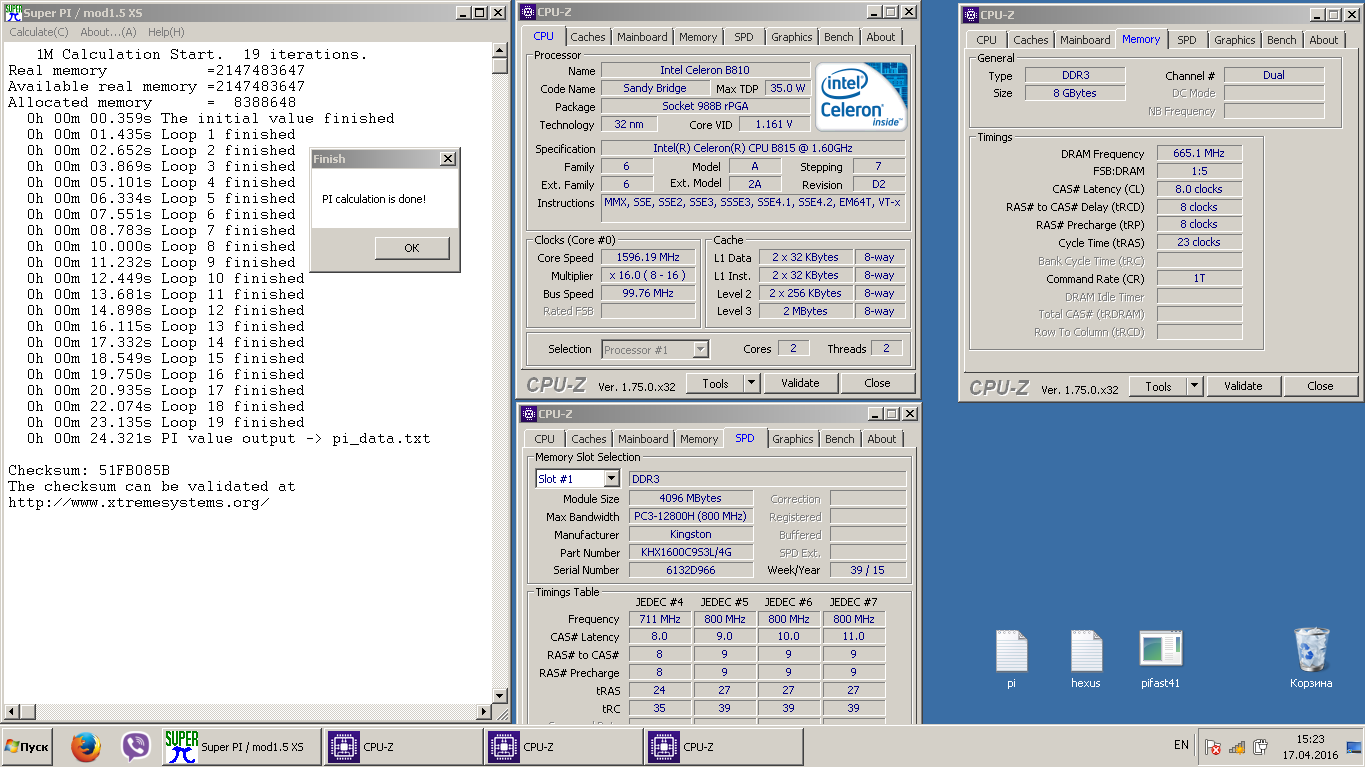Expand Tools arrow in Memory window
The height and width of the screenshot is (767, 1365).
coord(1195,386)
